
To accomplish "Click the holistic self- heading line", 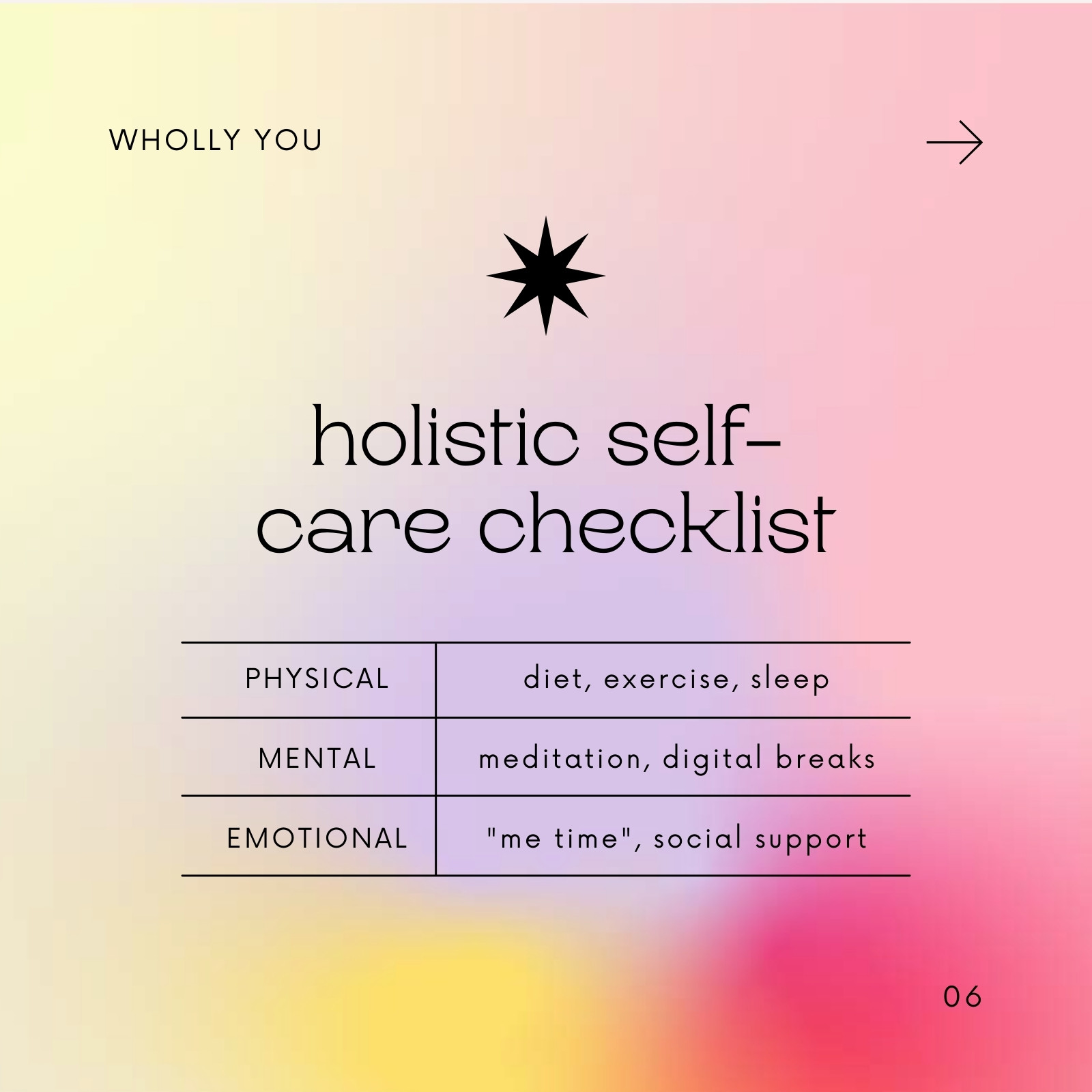I will [x=546, y=437].
